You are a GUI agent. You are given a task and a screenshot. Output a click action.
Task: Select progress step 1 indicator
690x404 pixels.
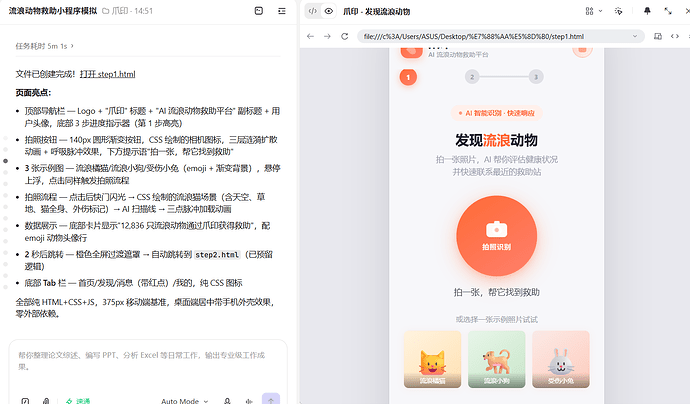point(408,77)
